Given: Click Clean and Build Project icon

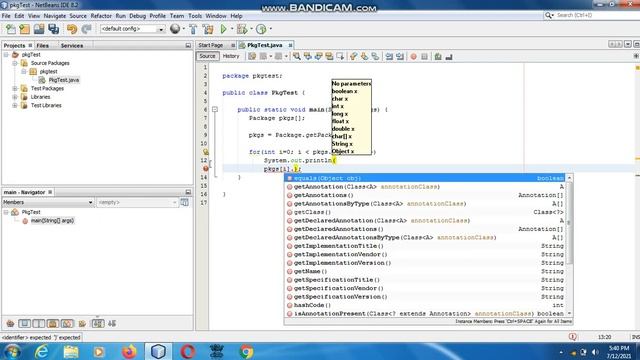Looking at the screenshot, I should click(208, 29).
